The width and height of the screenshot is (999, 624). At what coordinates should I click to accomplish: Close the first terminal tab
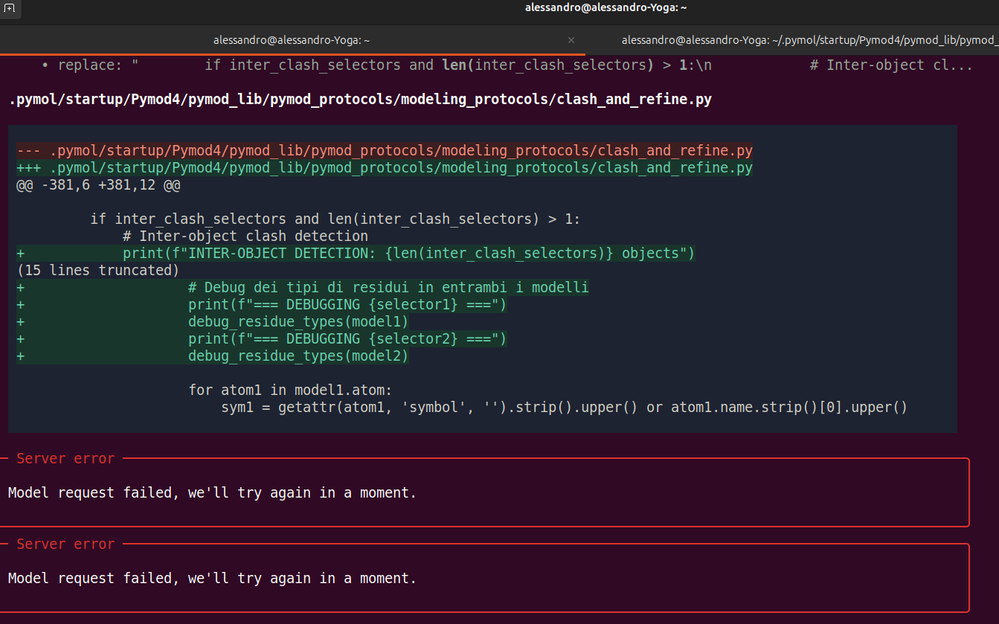571,41
